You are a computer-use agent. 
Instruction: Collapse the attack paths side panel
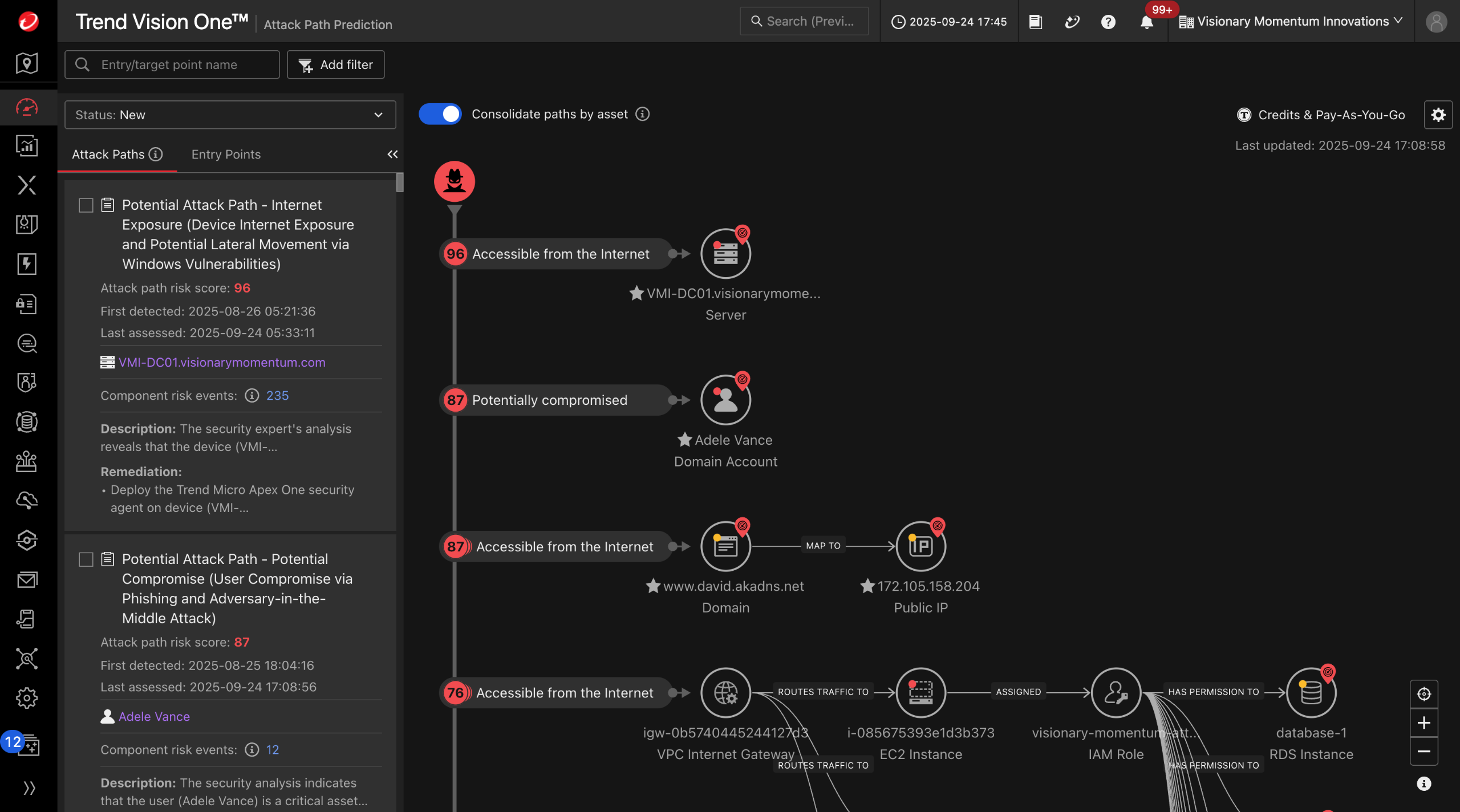[392, 155]
